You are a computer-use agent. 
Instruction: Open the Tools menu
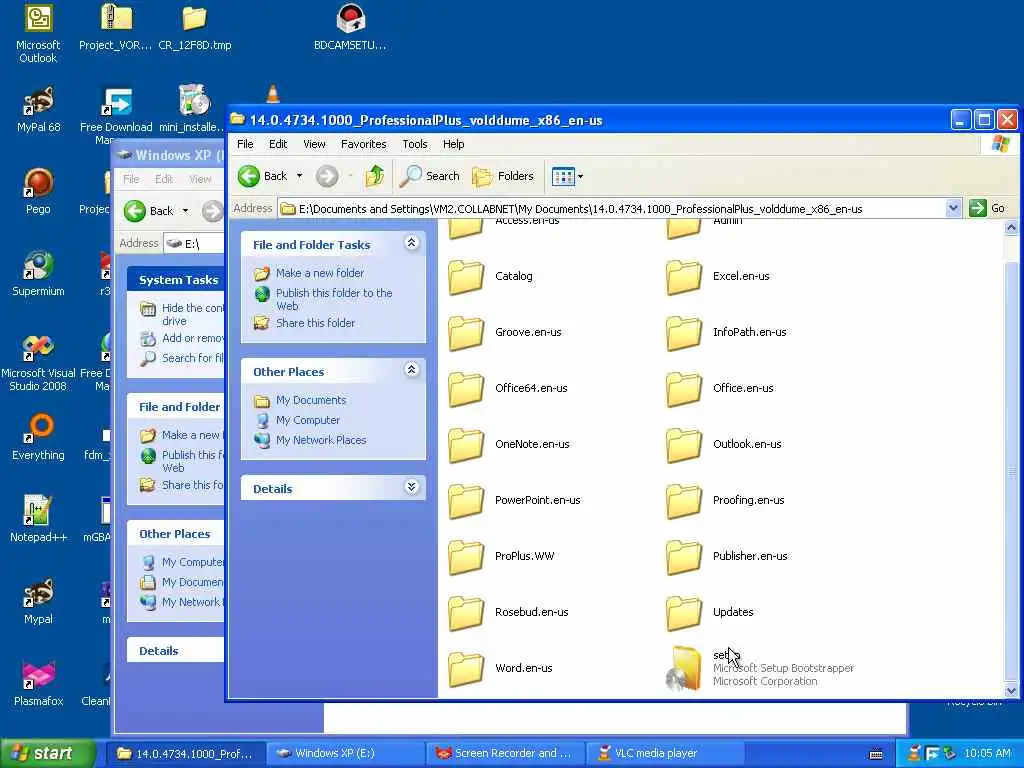tap(415, 144)
